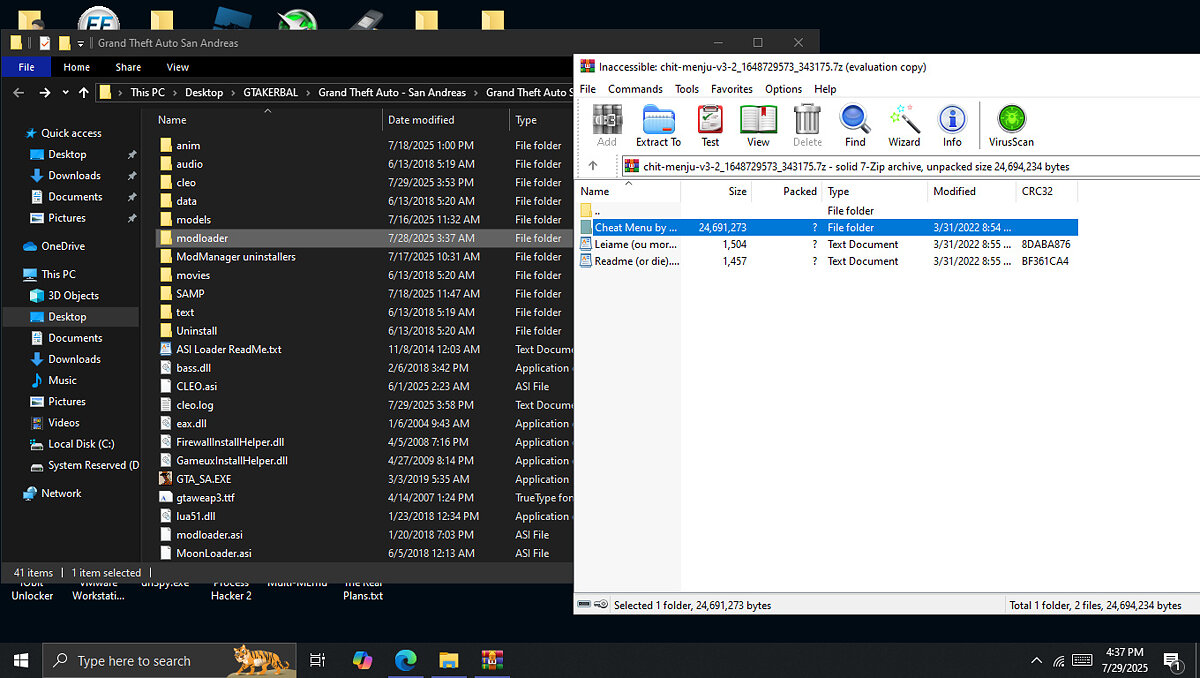1200x678 pixels.
Task: Open the Favorites menu in WinRAR
Action: pos(732,89)
